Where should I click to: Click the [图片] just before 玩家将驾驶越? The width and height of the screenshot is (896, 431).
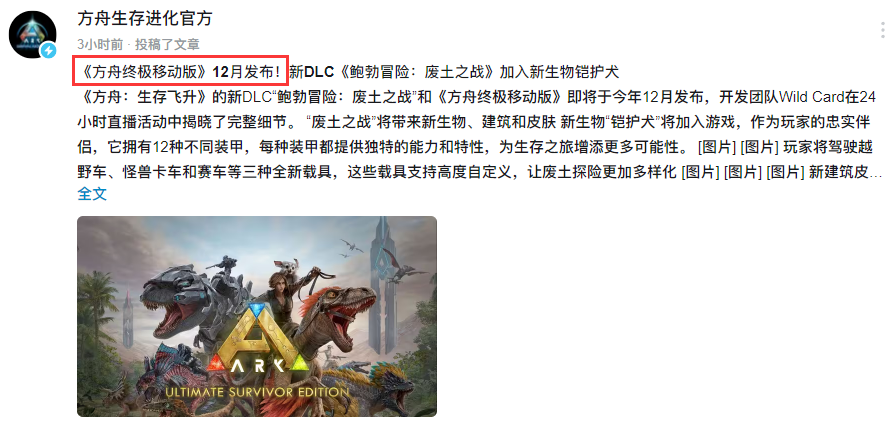[759, 146]
